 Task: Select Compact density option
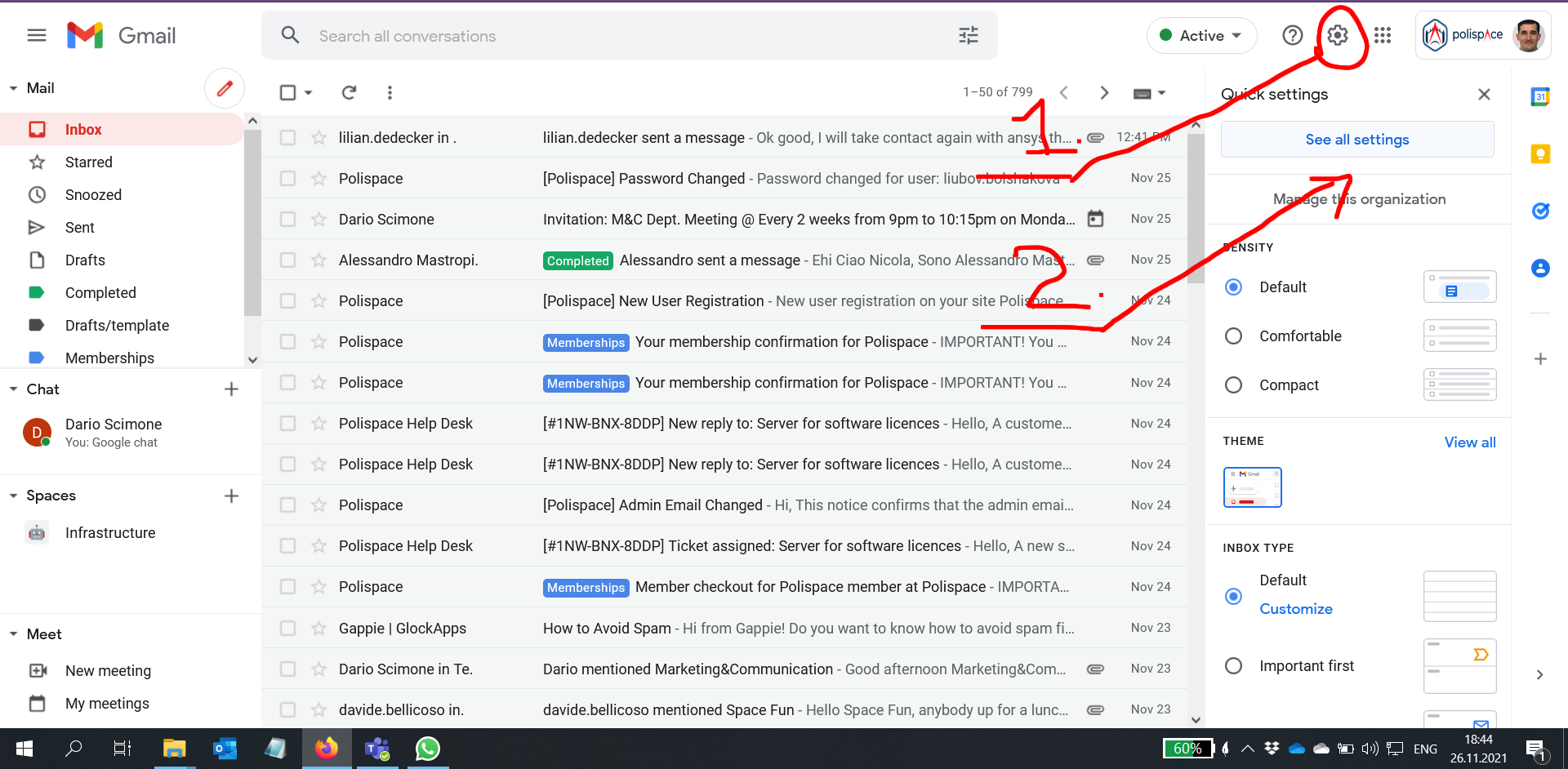click(1233, 384)
